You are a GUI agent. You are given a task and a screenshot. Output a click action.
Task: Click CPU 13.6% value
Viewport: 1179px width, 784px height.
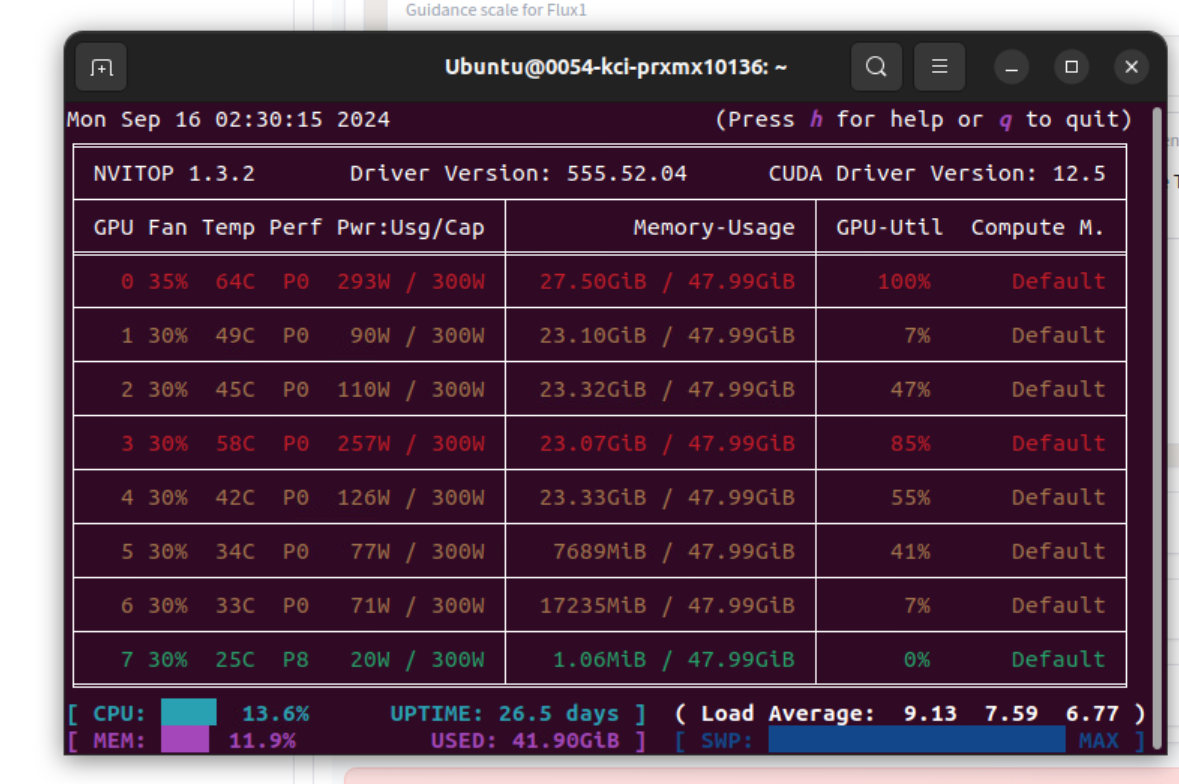pyautogui.click(x=275, y=713)
